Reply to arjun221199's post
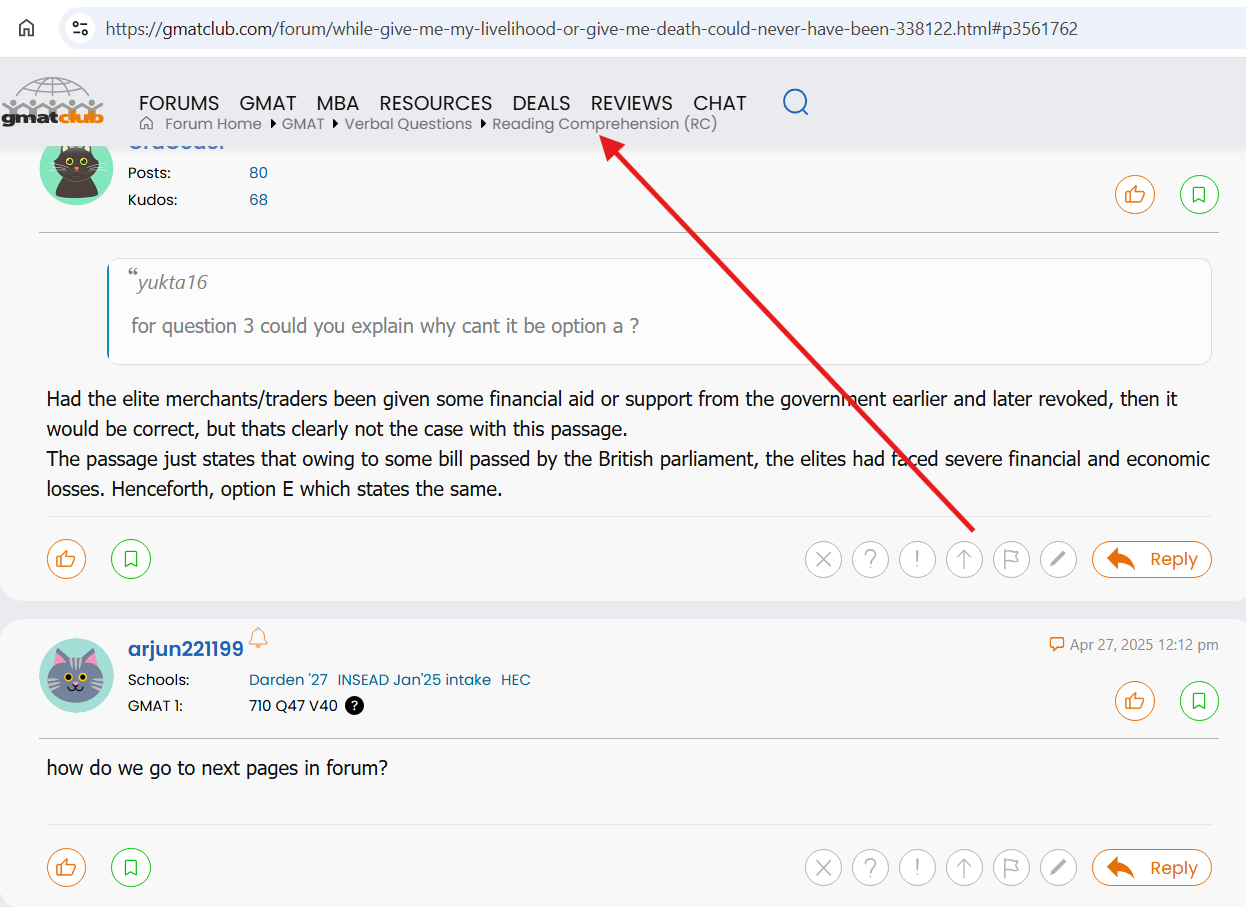Viewport: 1246px width, 907px height. coord(1151,868)
